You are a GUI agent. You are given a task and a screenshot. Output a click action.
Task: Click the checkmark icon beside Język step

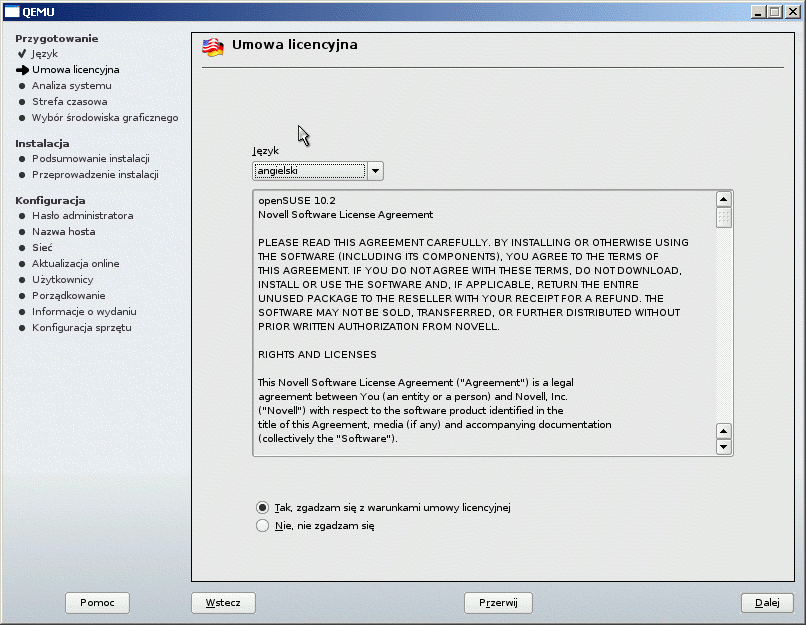(x=22, y=54)
